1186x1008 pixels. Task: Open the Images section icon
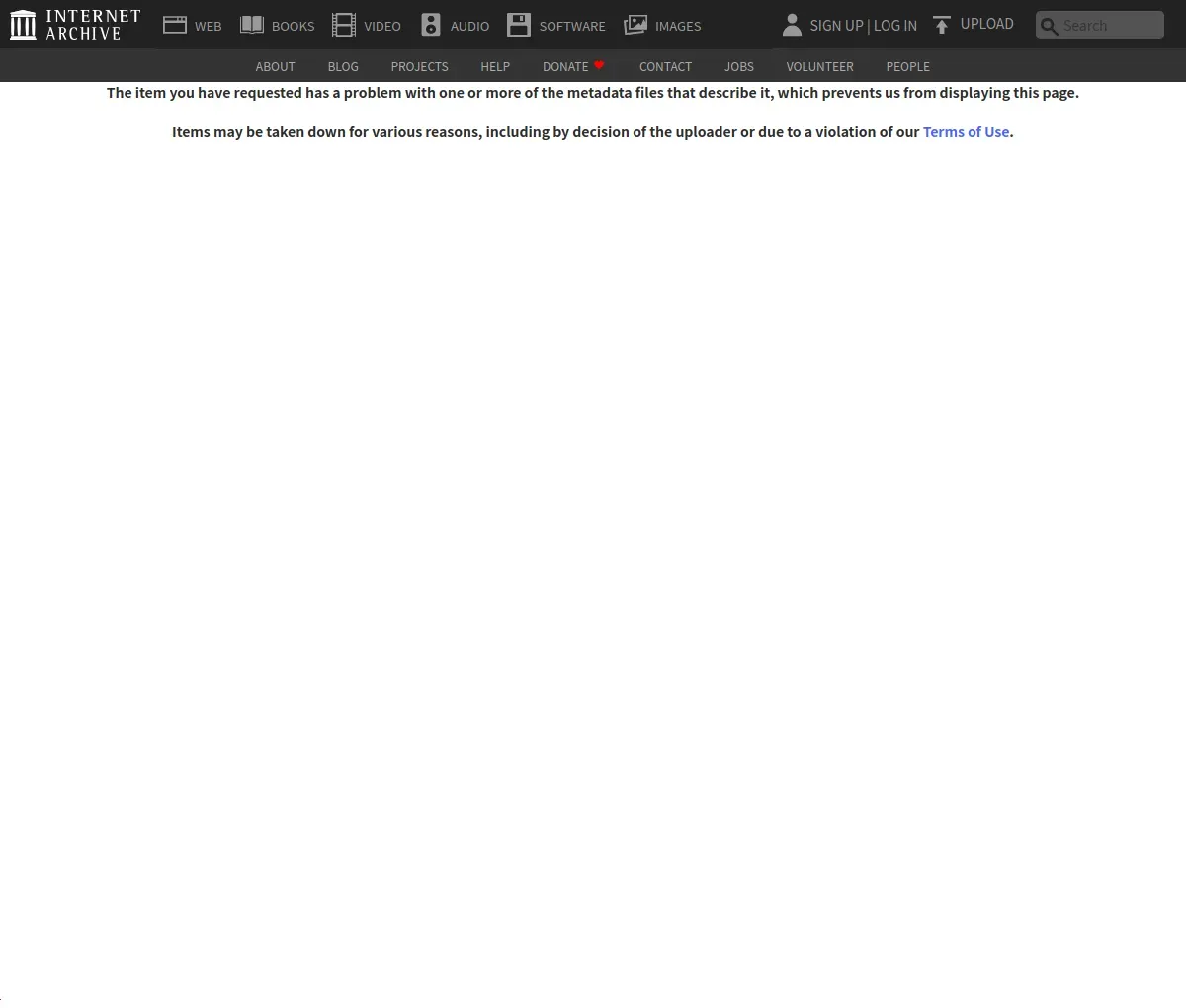pos(635,25)
